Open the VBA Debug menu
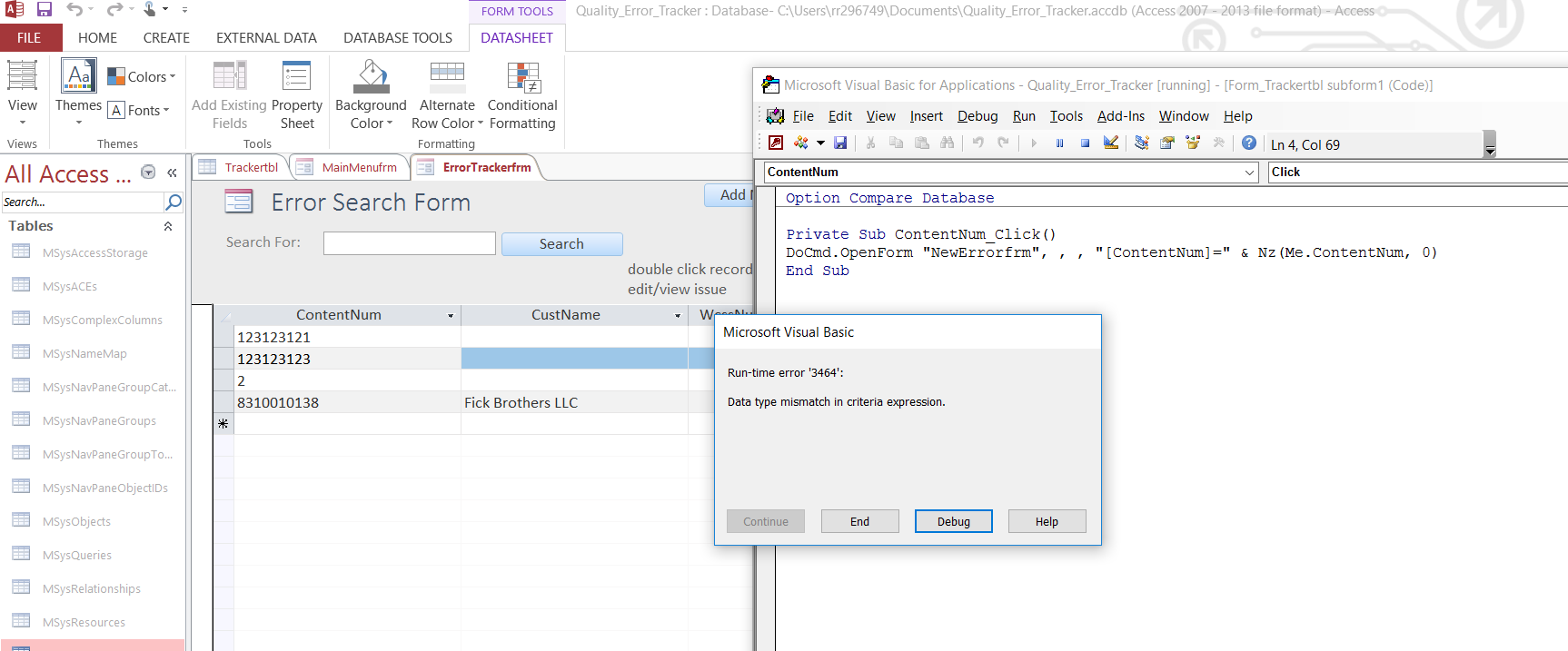Screen dimensions: 1568x651 [x=978, y=116]
